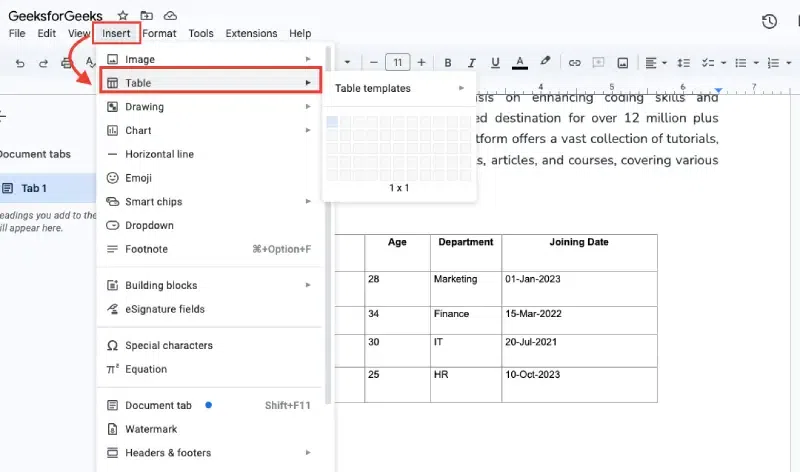Viewport: 800px width, 472px height.
Task: Open the Edit menu
Action: [46, 33]
